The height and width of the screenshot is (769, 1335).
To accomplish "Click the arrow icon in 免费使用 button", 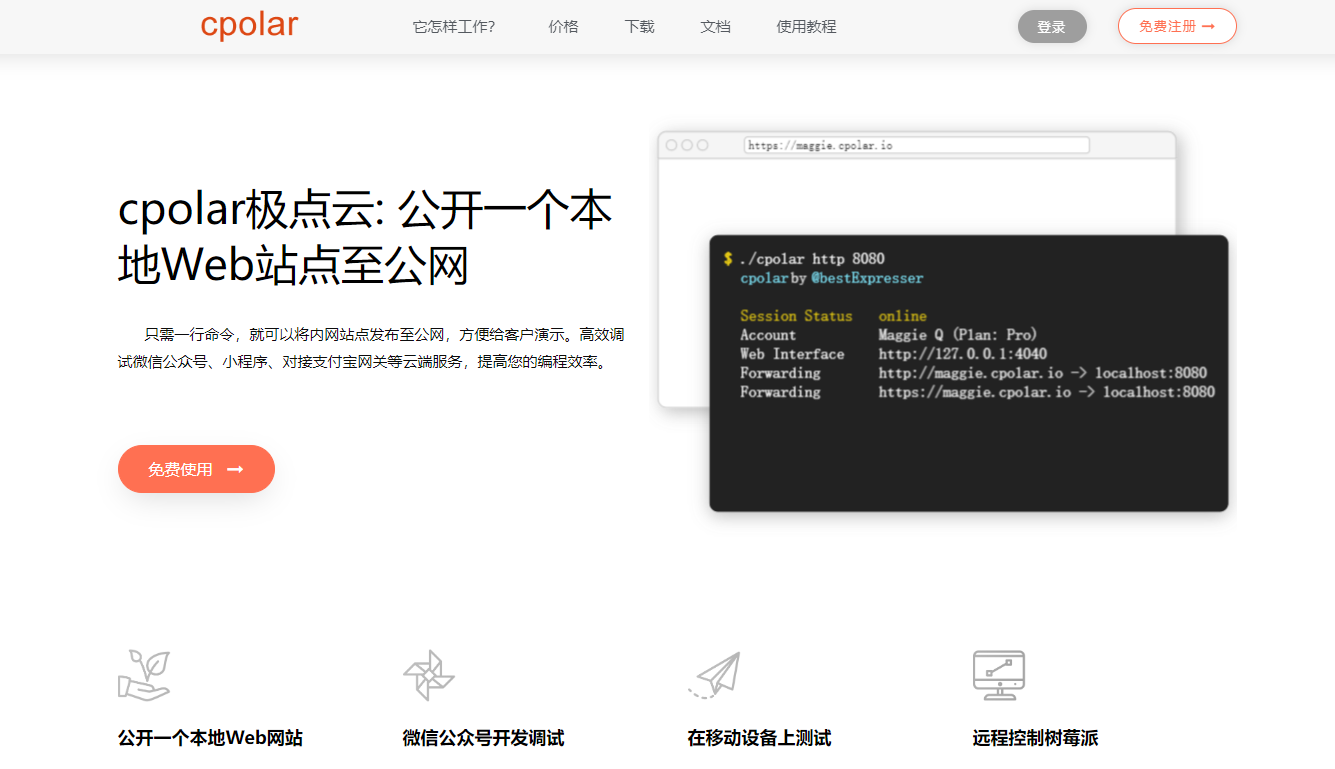I will [235, 469].
